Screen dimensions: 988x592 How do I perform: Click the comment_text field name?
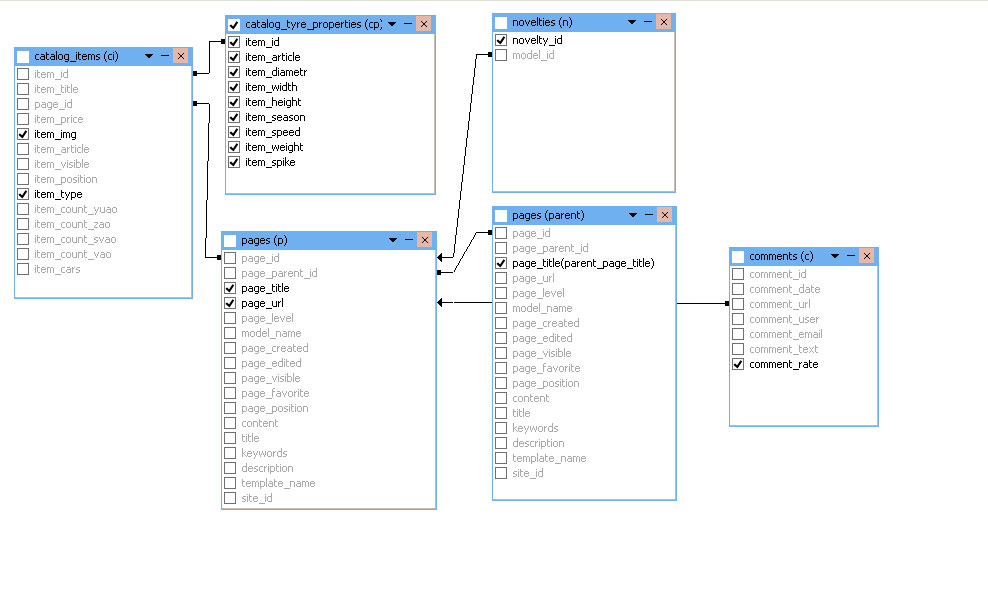coord(783,349)
